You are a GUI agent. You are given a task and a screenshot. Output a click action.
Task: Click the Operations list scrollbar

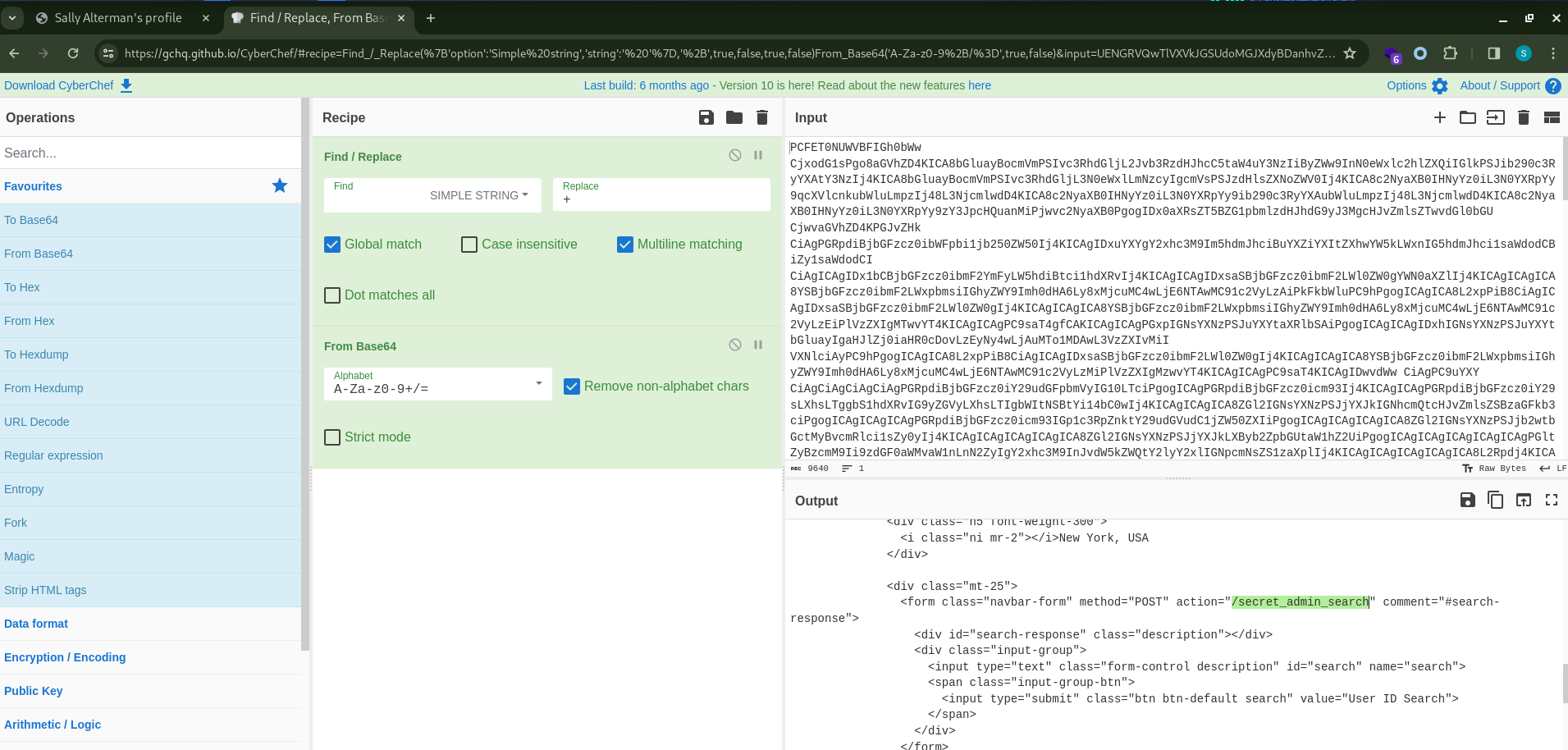[305, 374]
